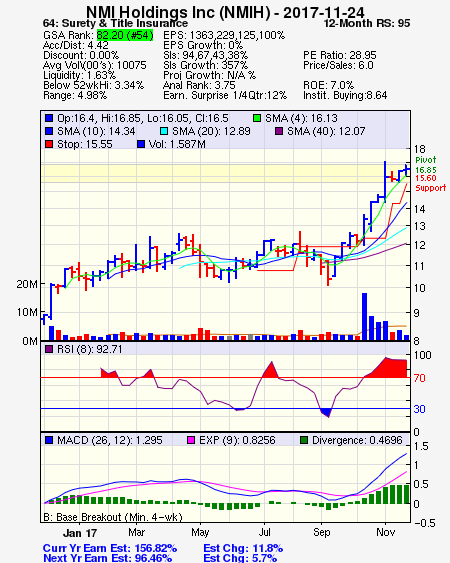Select 'Proj Growth: N/A %' text

click(209, 75)
